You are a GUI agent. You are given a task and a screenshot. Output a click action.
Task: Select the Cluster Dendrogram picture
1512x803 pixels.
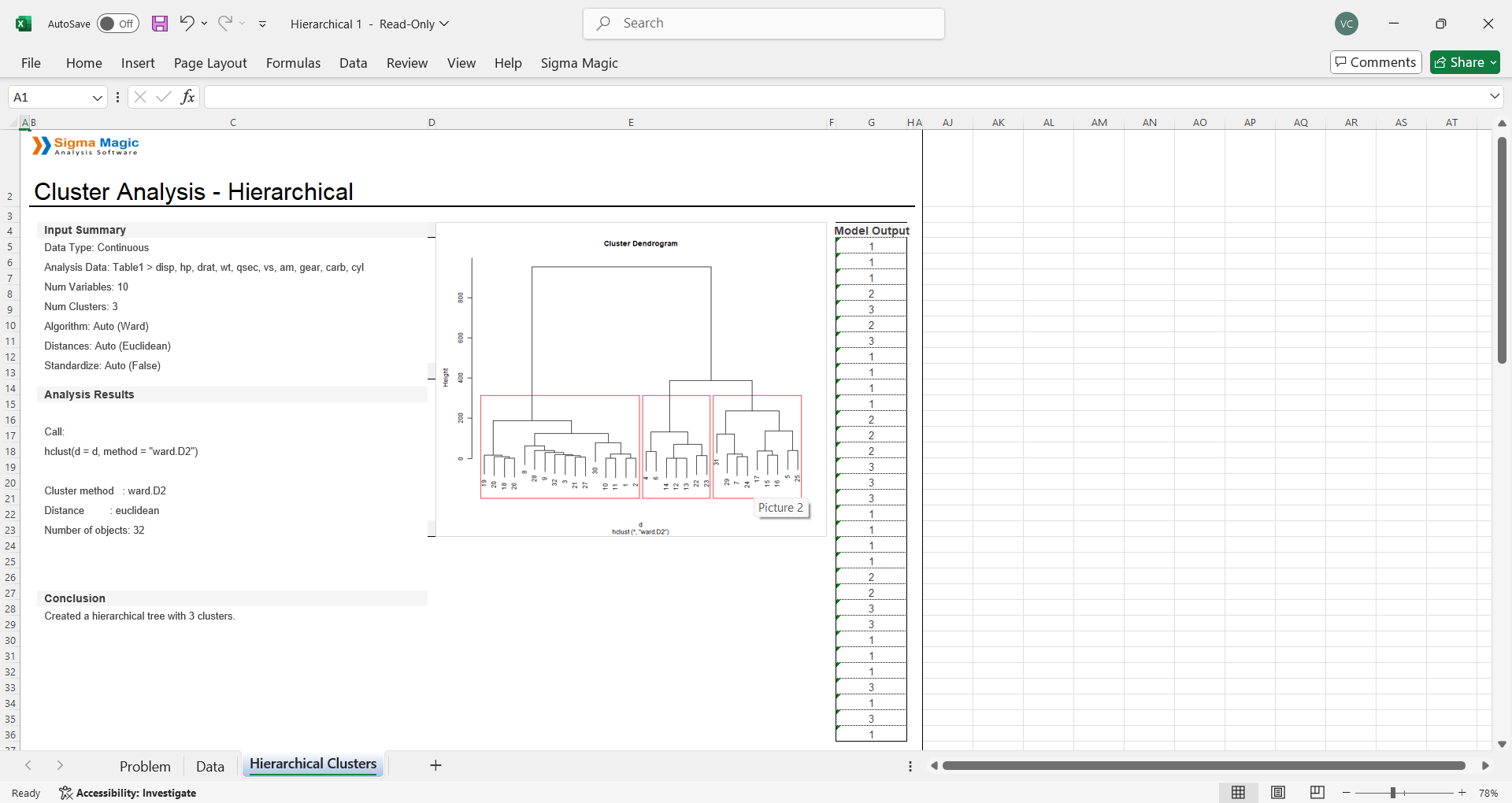click(x=630, y=378)
